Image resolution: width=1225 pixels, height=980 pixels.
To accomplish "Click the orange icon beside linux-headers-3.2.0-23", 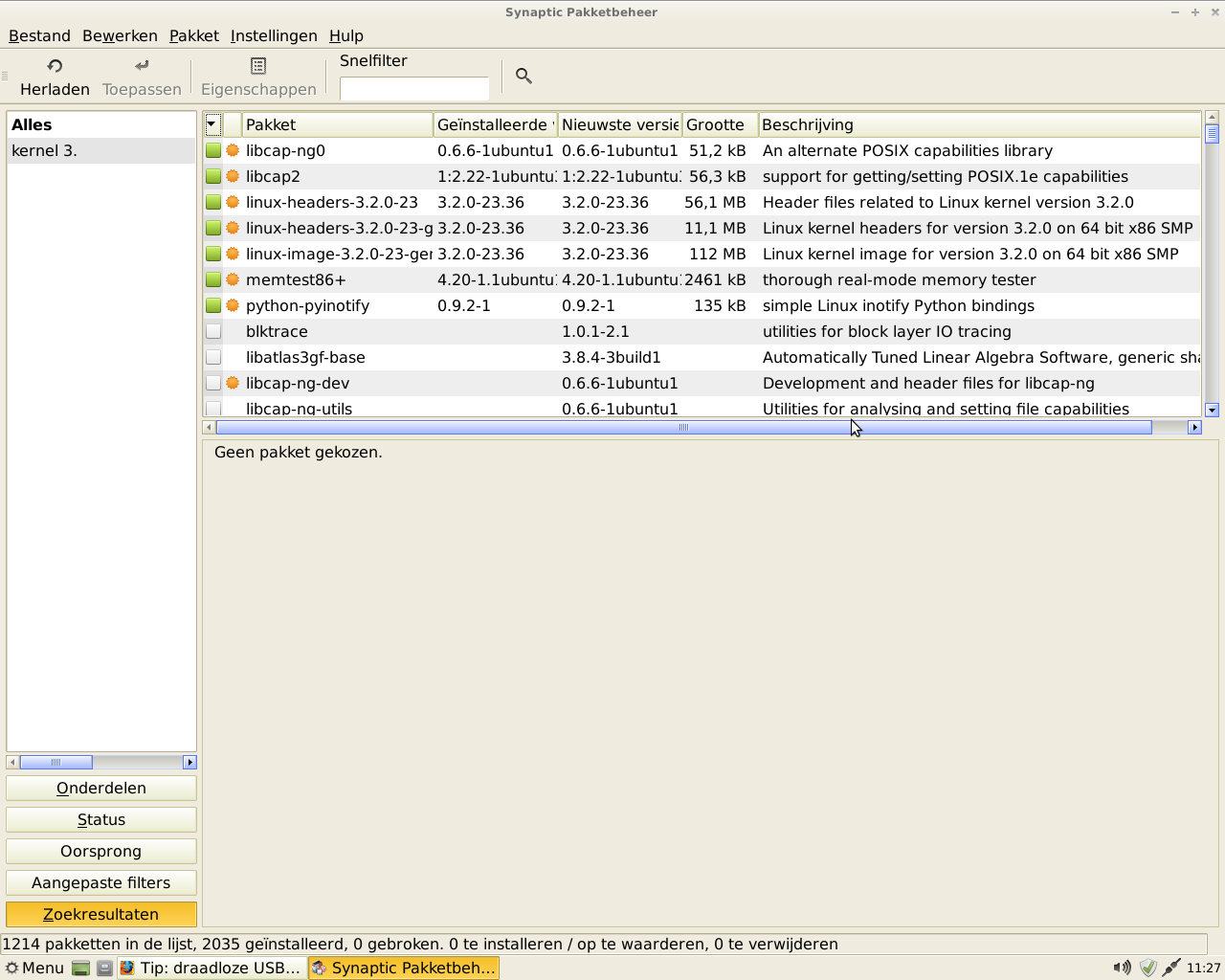I will pos(233,202).
